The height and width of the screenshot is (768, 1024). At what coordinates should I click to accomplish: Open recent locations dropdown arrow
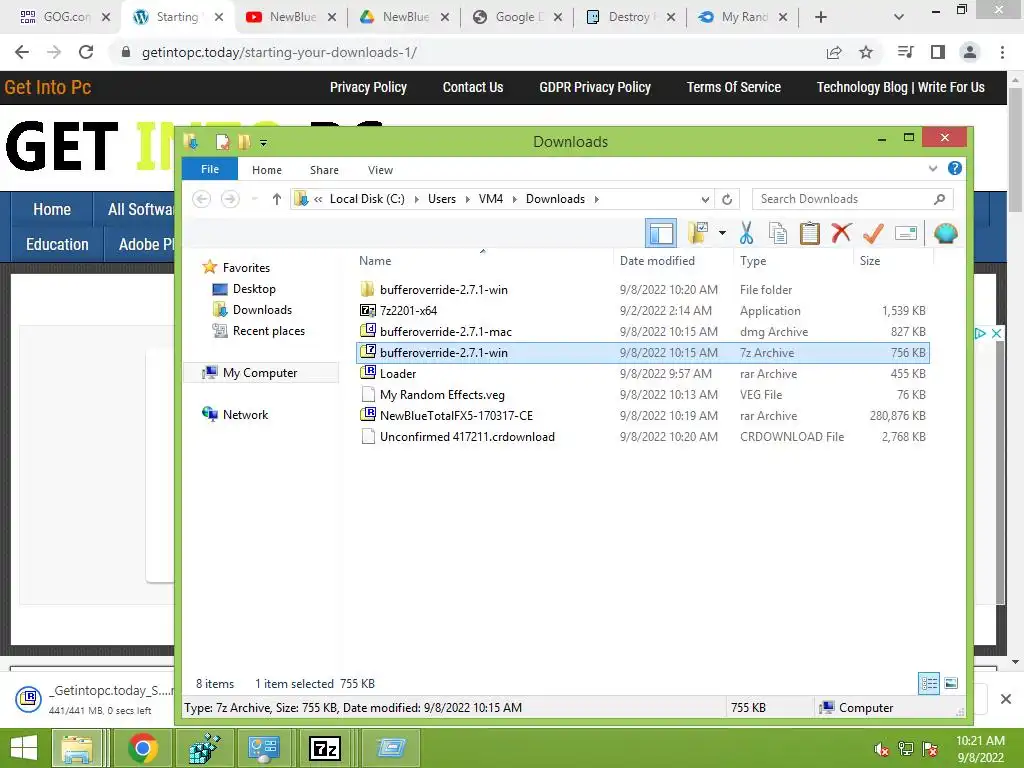pyautogui.click(x=255, y=199)
